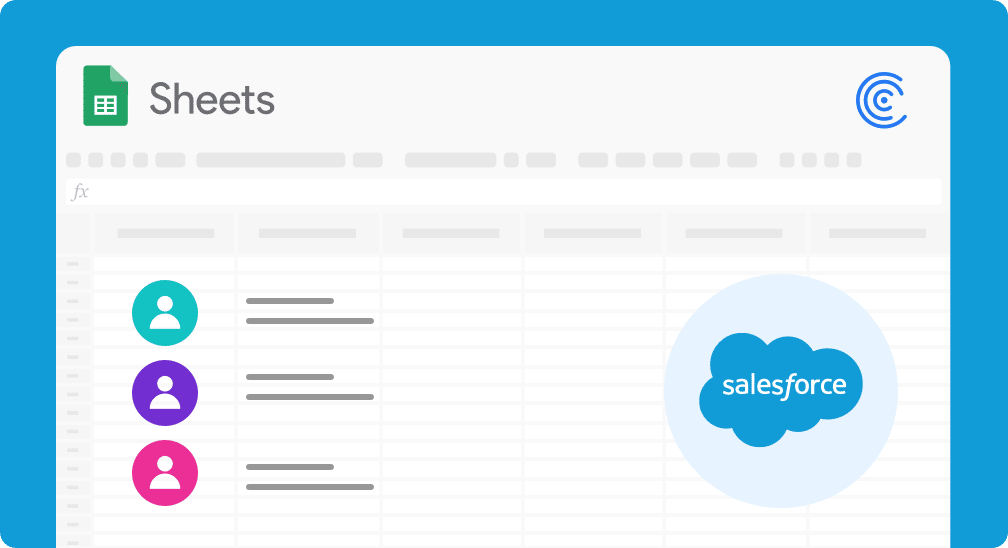Select the first column header cell

point(165,233)
